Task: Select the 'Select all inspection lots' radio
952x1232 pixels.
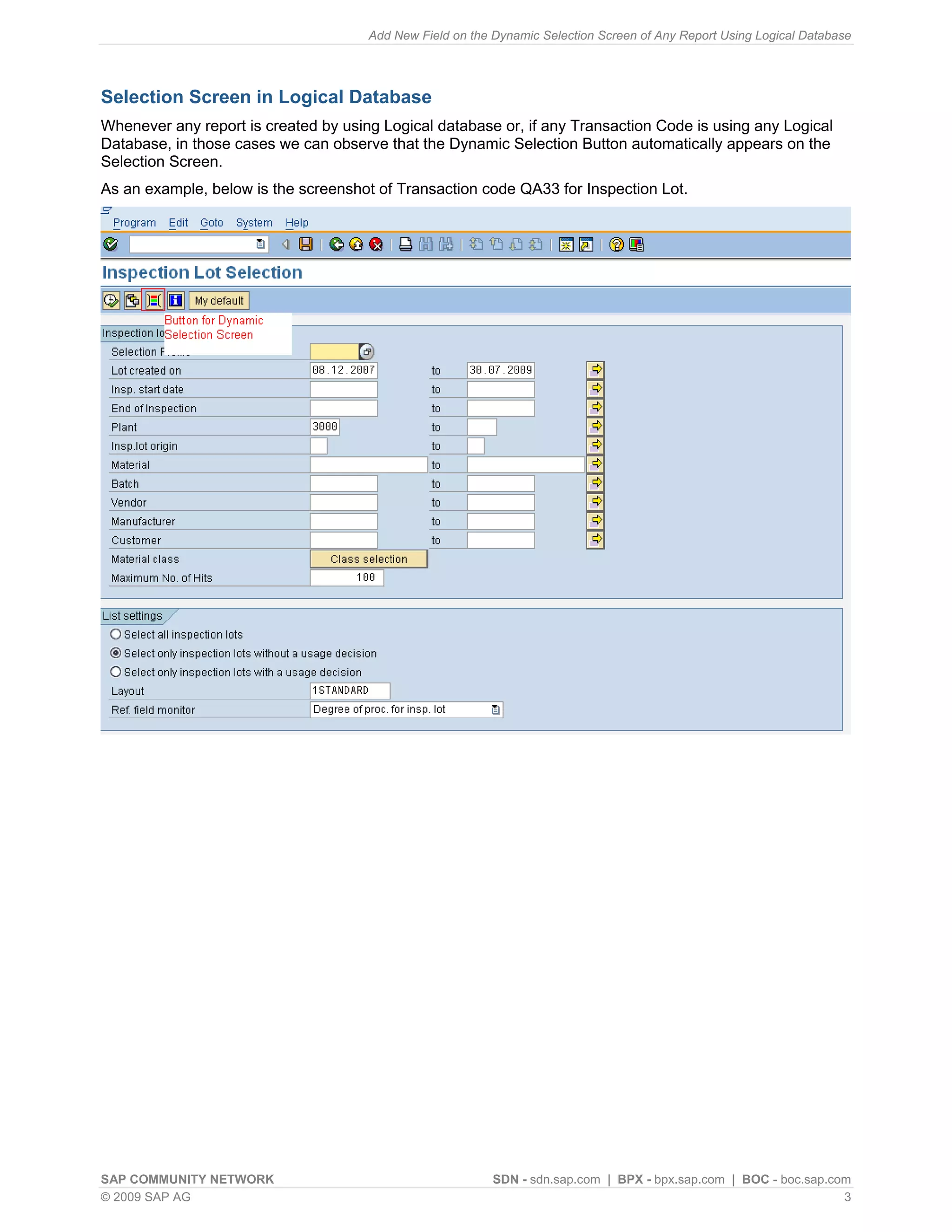Action: [x=116, y=635]
